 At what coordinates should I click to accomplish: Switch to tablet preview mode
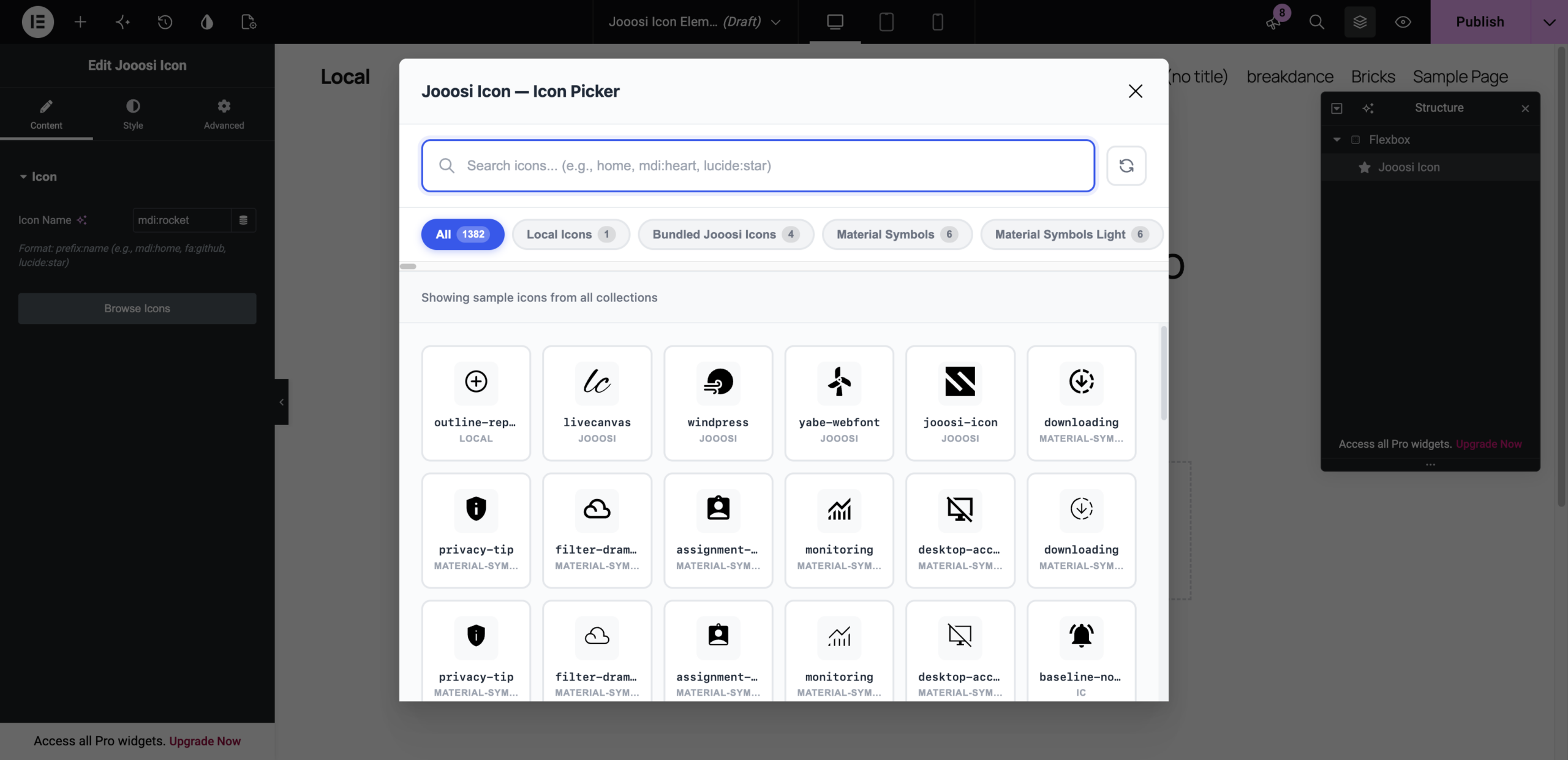point(886,22)
